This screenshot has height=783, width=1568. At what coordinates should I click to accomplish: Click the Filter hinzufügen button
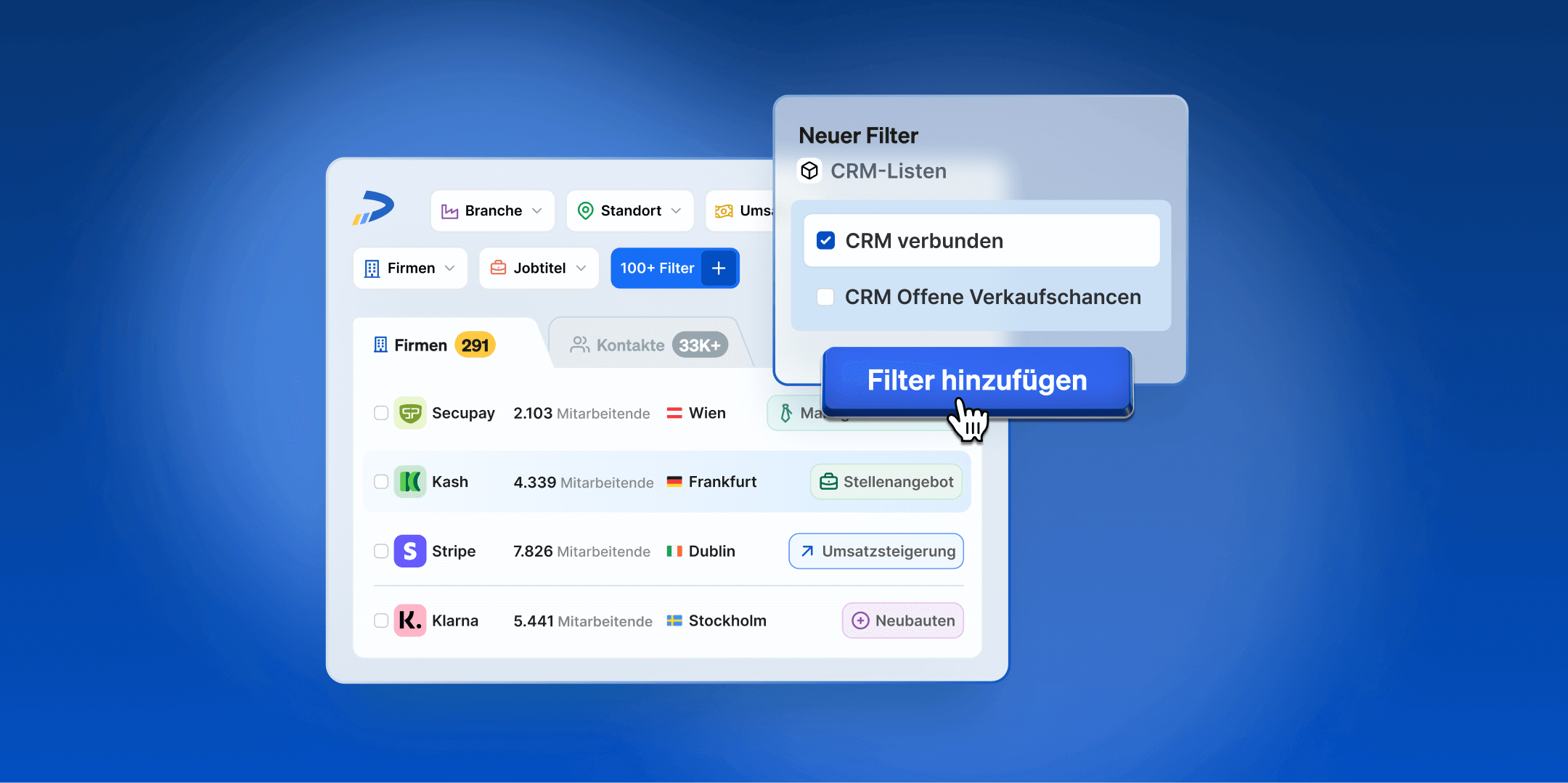click(x=976, y=380)
